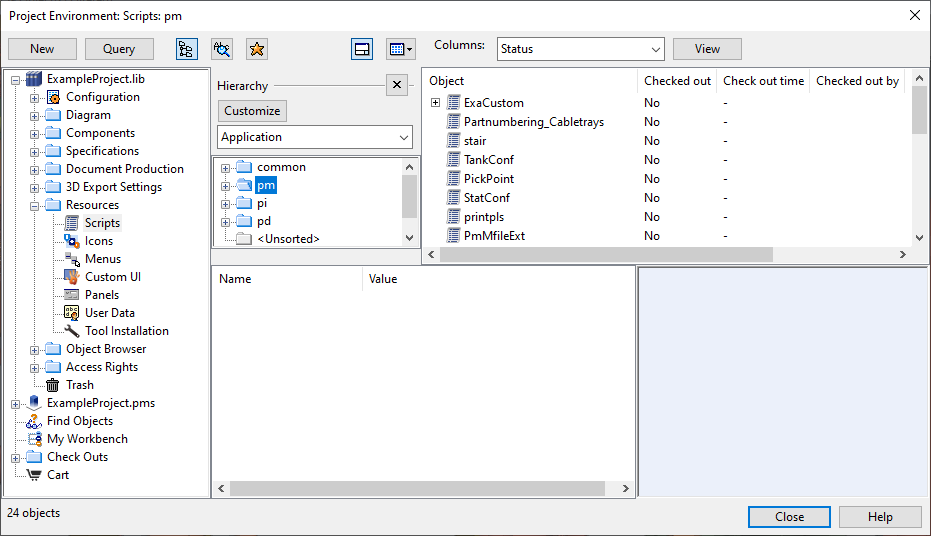Click the Query button
Screen dimensions: 931x536
119,49
